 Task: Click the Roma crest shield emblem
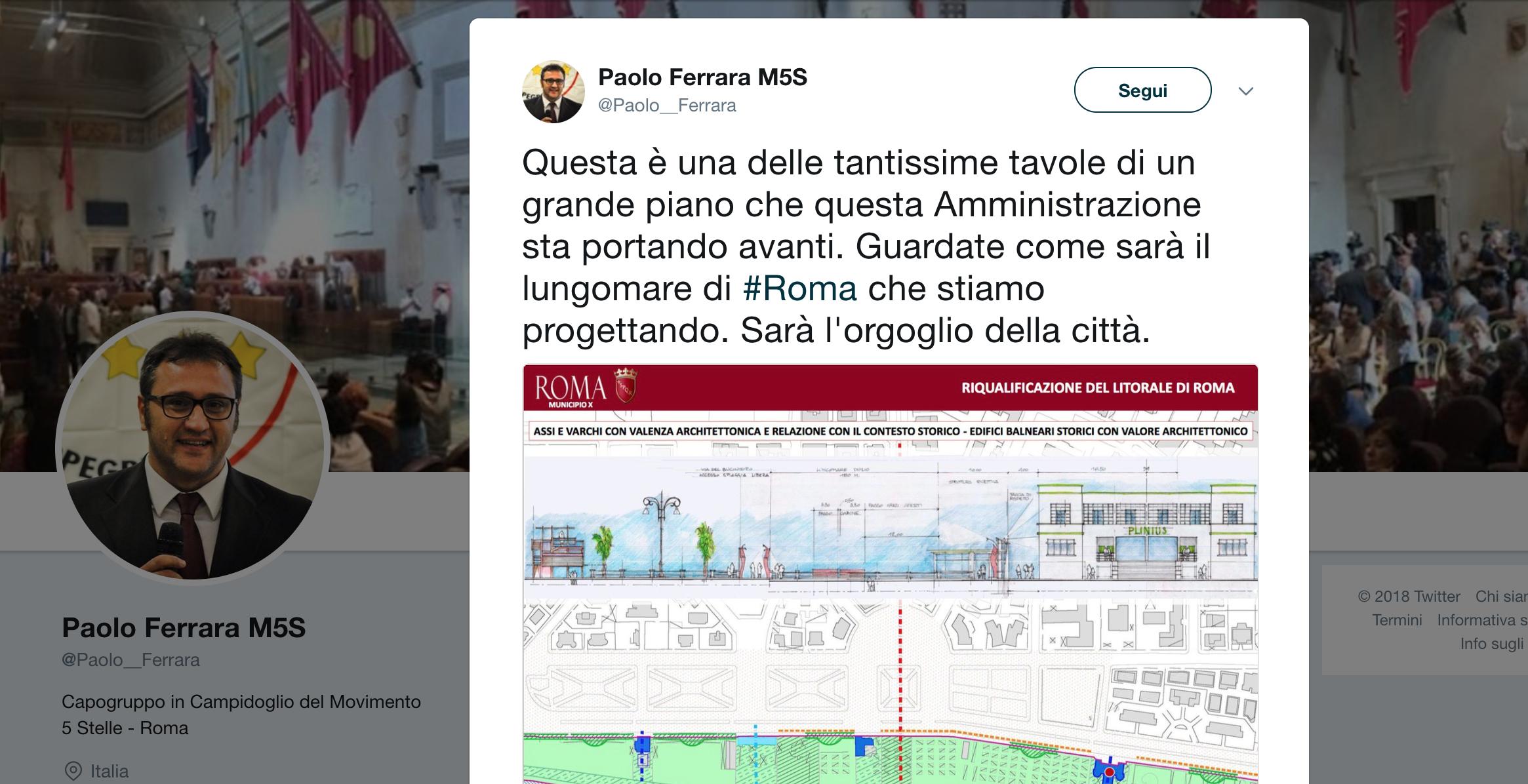pyautogui.click(x=624, y=385)
